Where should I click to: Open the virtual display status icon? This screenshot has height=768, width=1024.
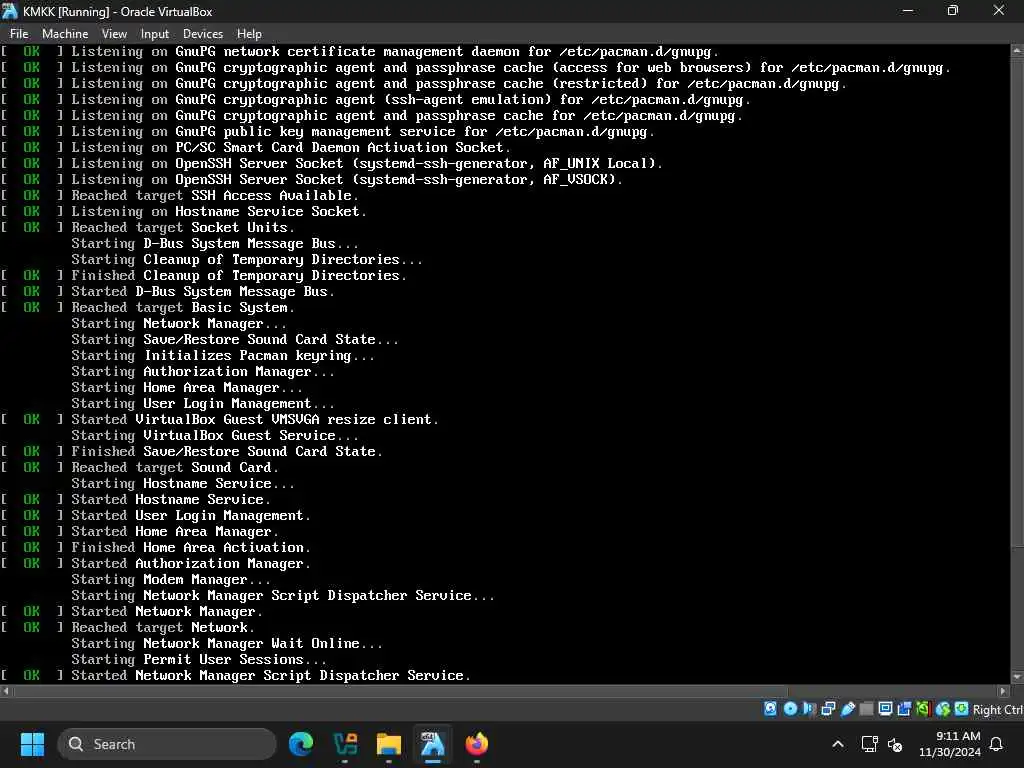tap(886, 709)
